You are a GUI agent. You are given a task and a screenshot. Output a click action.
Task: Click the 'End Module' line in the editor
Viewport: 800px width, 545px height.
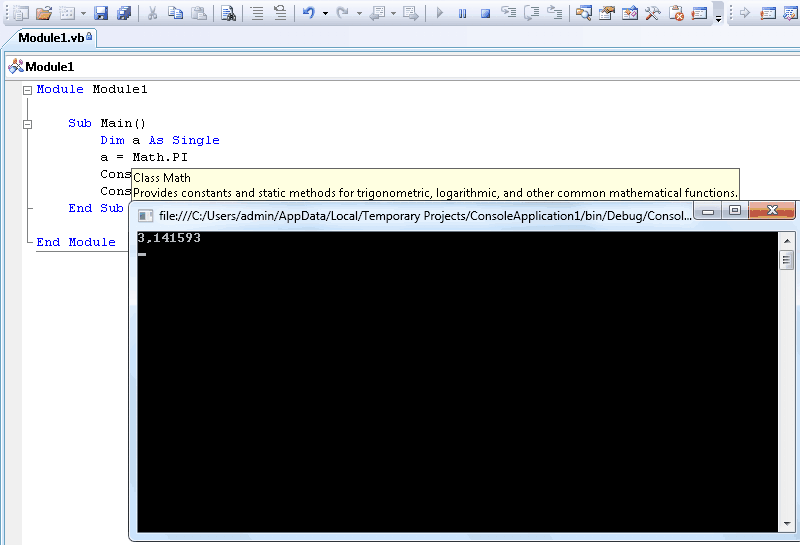[76, 242]
